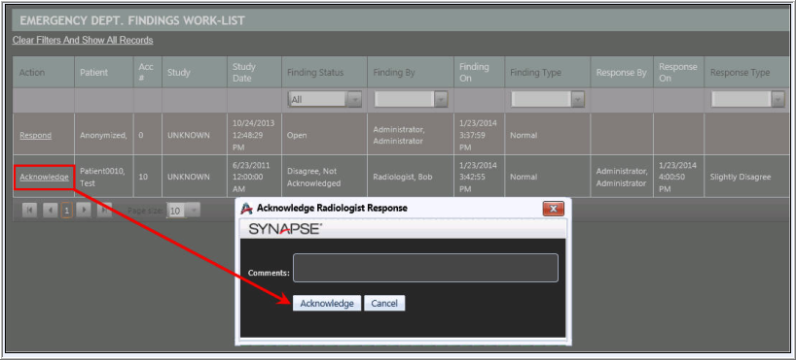Open the Finding Status filter dropdown showing All

click(x=325, y=100)
